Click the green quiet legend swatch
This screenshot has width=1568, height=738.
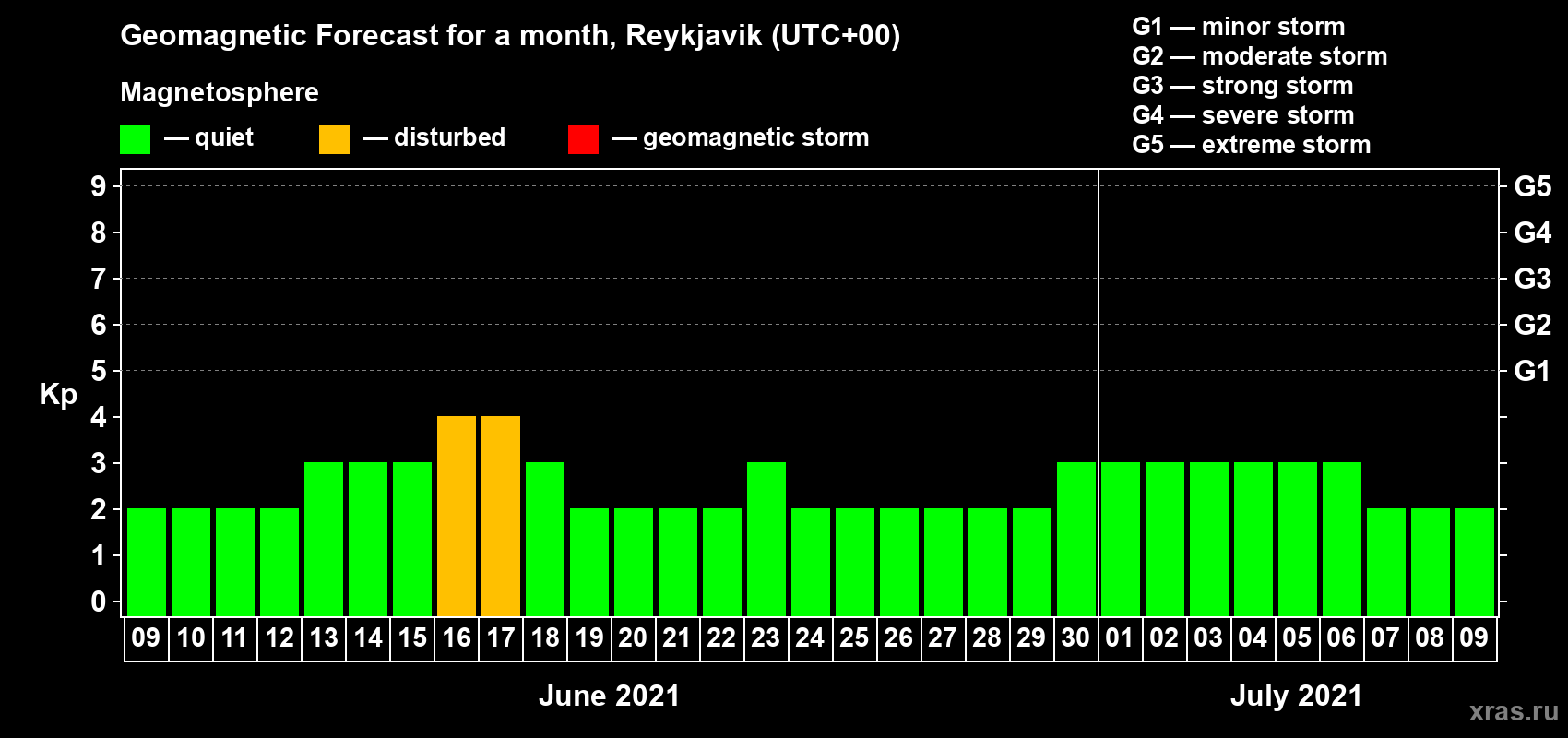(135, 139)
